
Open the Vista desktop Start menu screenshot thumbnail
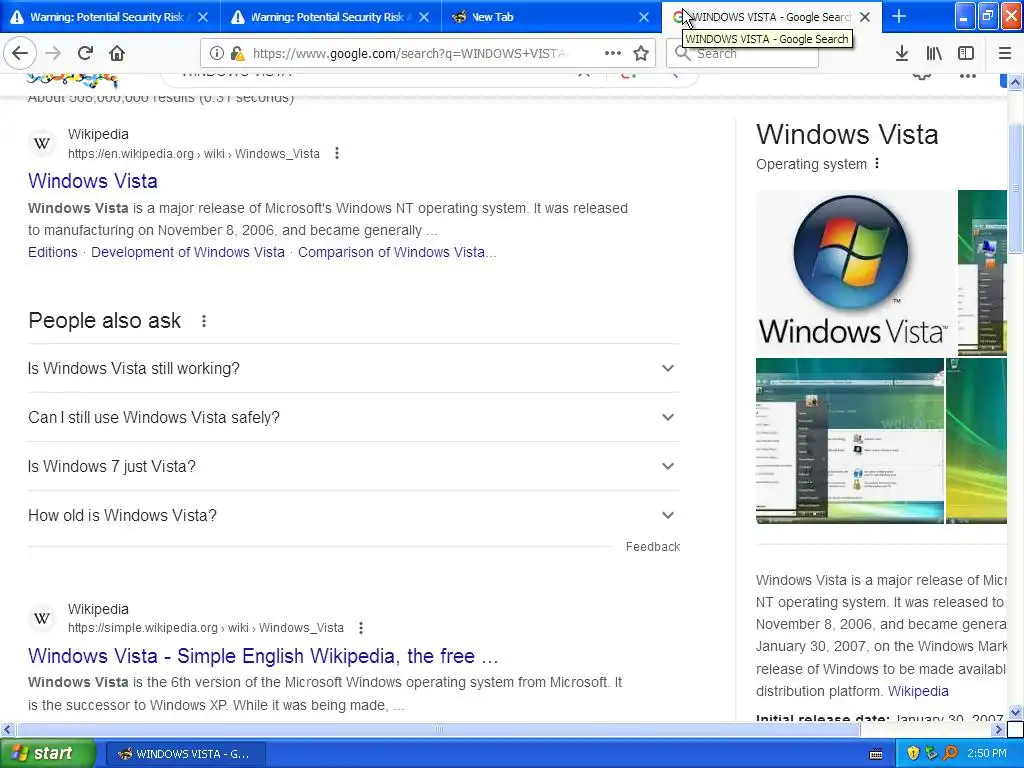[850, 441]
